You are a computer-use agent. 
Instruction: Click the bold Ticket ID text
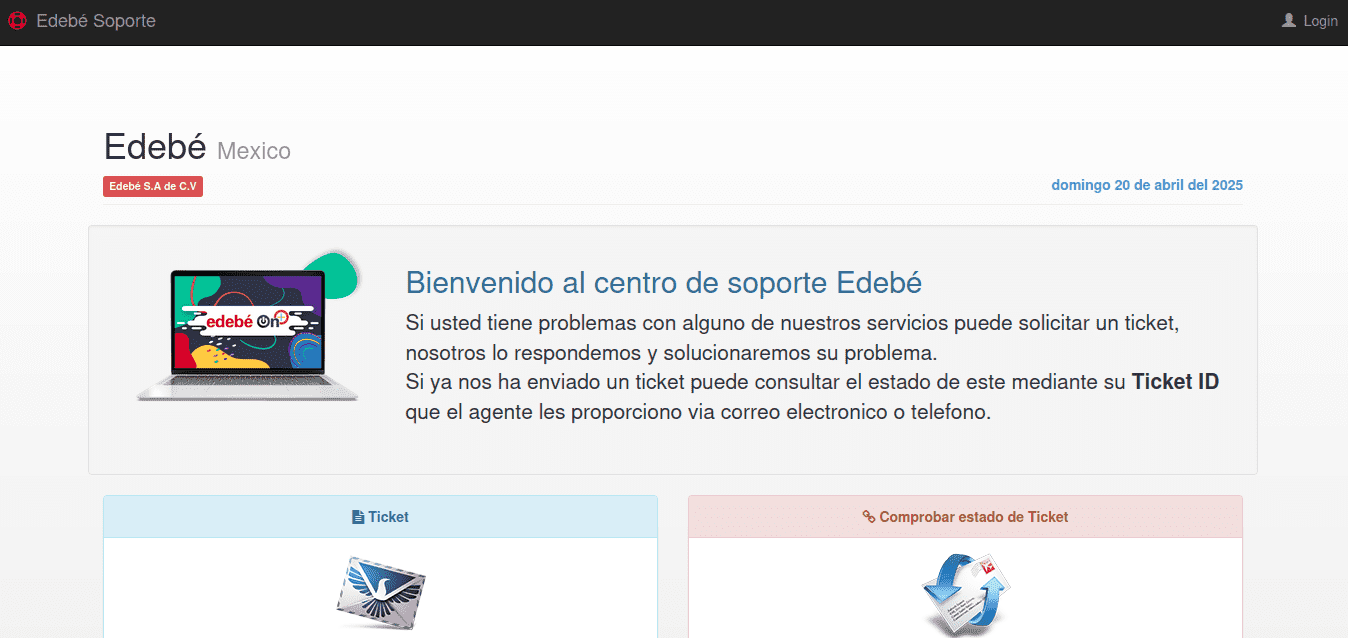pos(1175,382)
